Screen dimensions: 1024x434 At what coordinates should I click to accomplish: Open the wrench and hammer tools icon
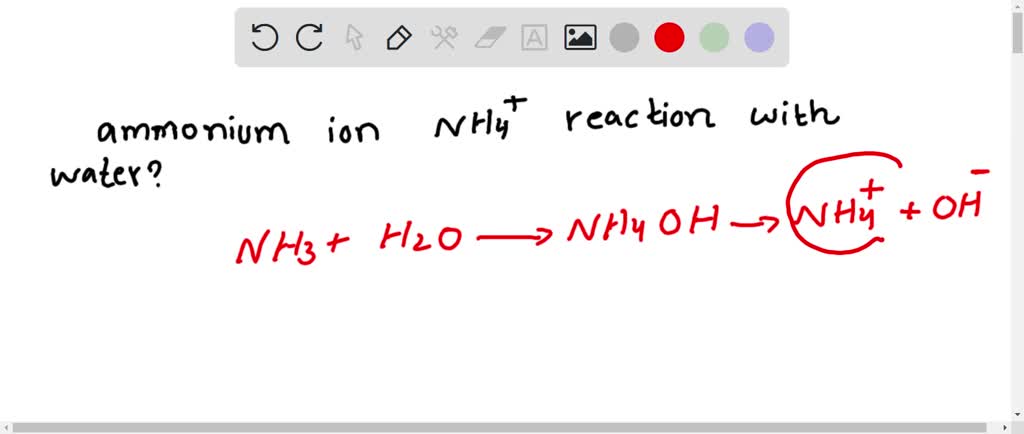[x=444, y=38]
